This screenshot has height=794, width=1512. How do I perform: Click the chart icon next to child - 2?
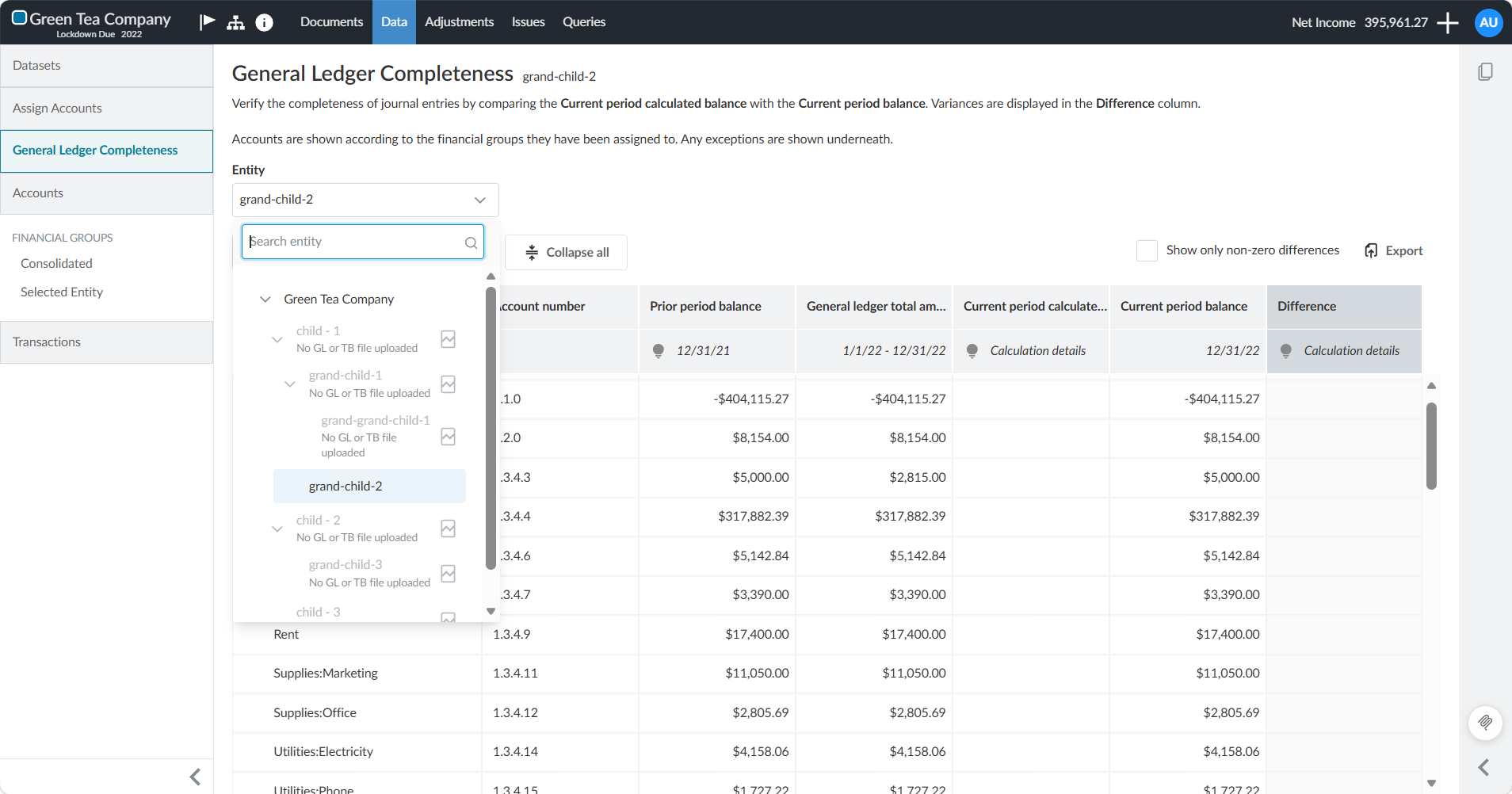click(448, 529)
